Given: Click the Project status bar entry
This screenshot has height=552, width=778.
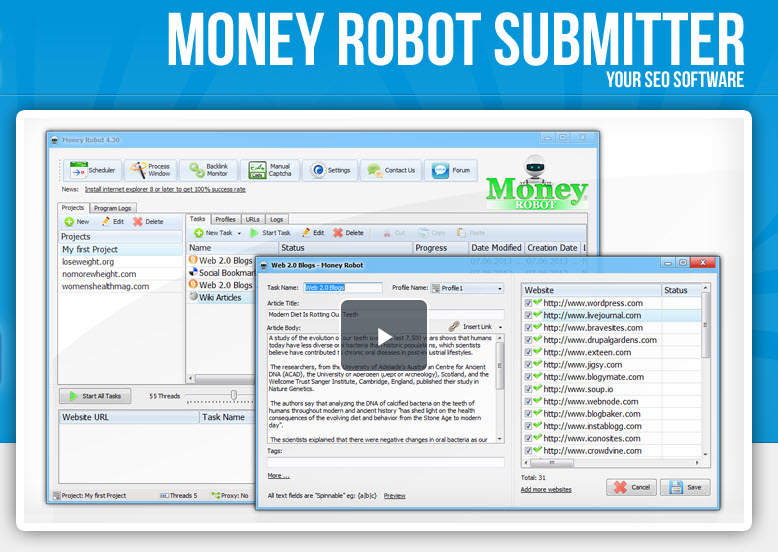Looking at the screenshot, I should pos(90,495).
